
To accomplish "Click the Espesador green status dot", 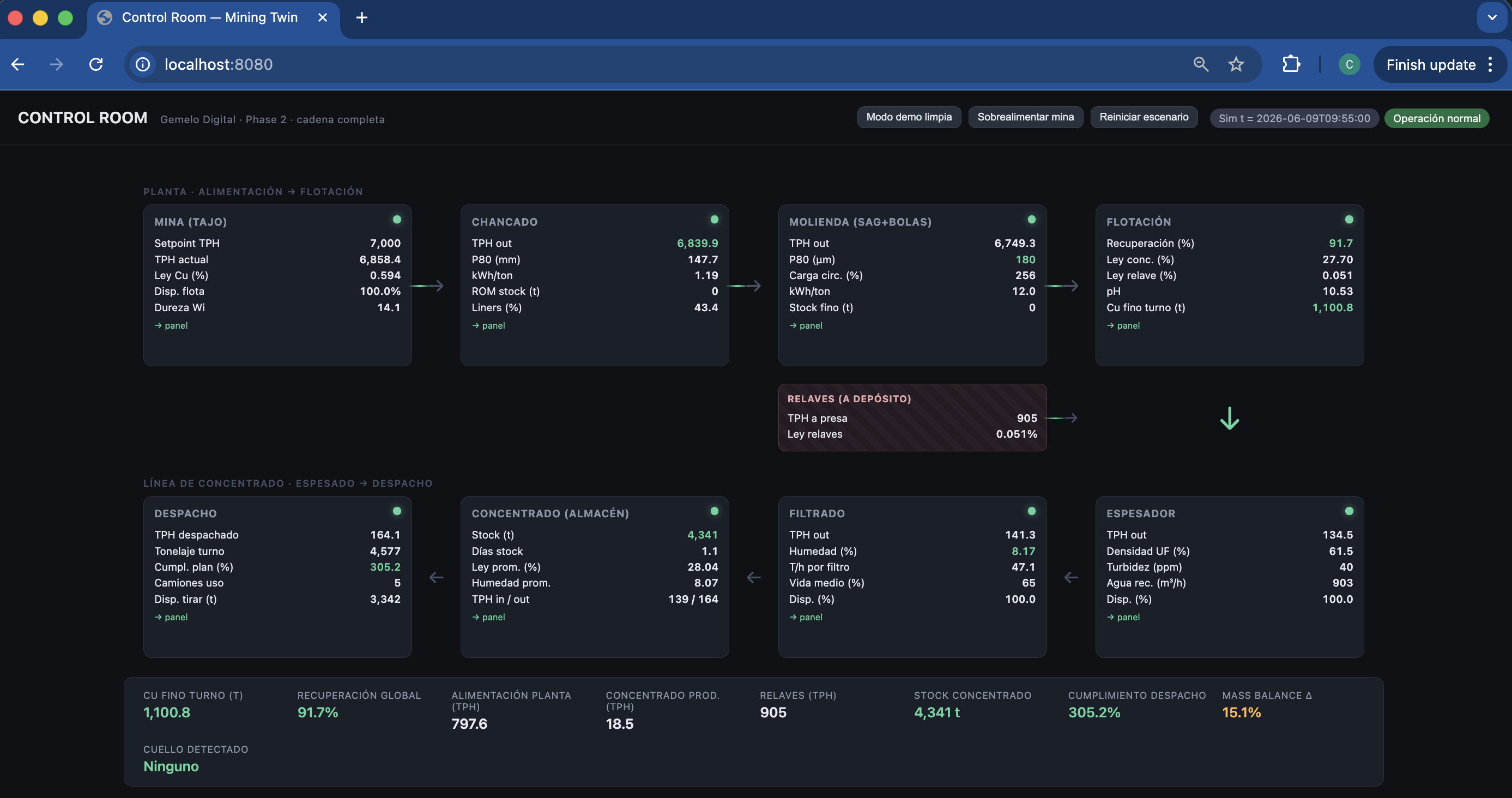I will [x=1349, y=511].
